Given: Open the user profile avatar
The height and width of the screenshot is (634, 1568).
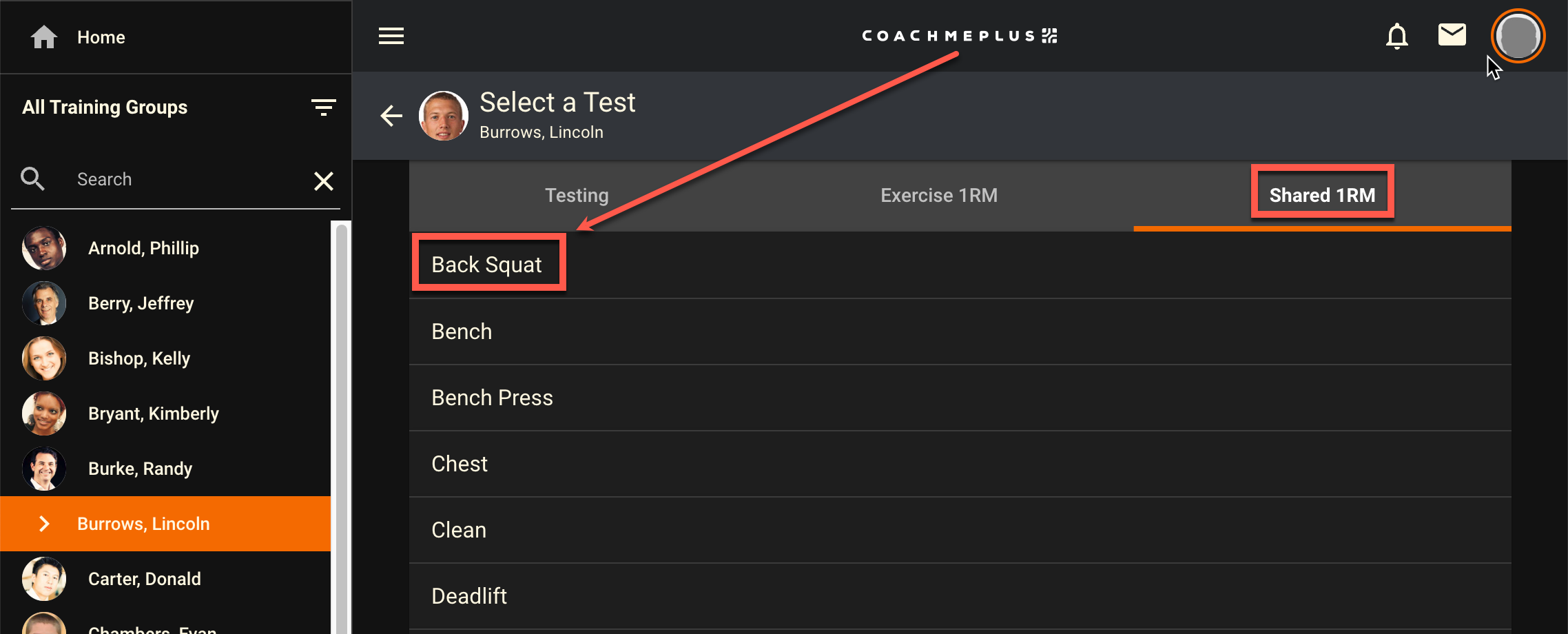Looking at the screenshot, I should pos(1518,36).
